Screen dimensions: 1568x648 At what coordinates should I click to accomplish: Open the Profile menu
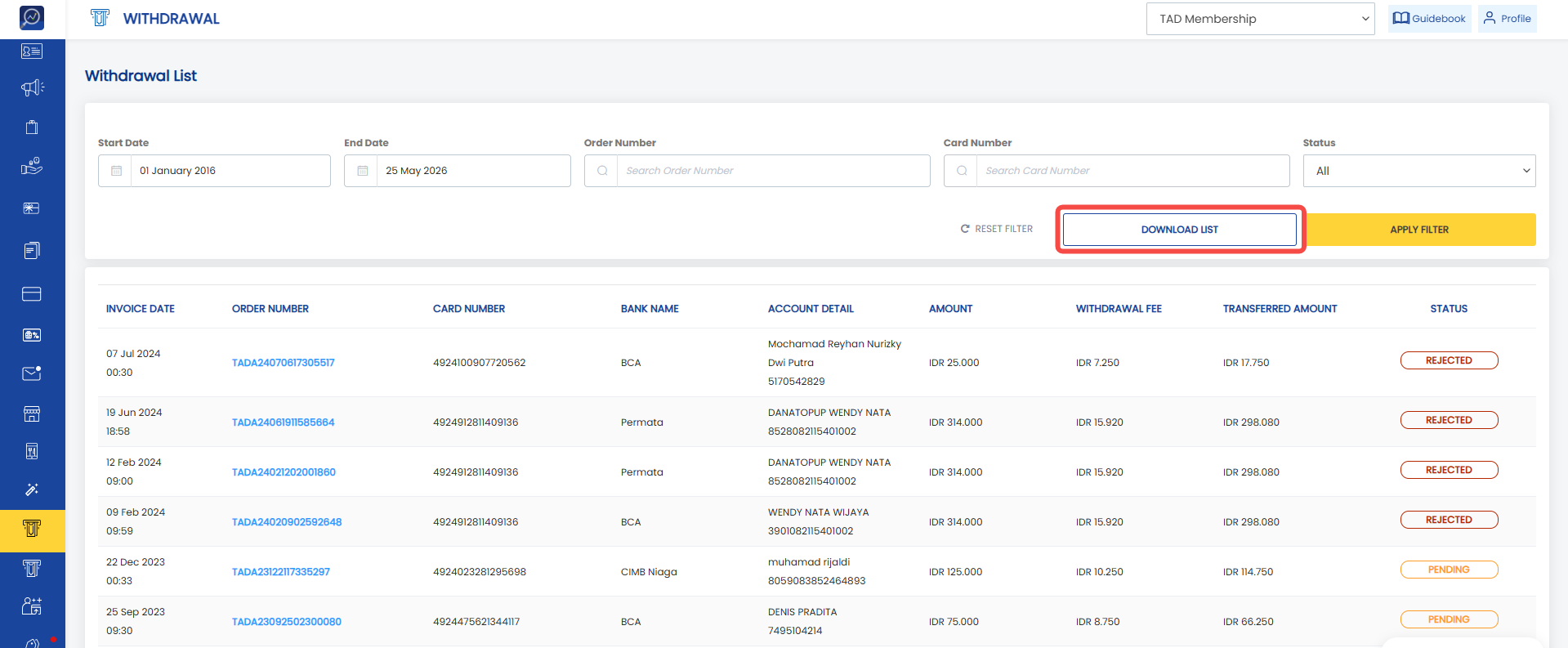pyautogui.click(x=1507, y=18)
